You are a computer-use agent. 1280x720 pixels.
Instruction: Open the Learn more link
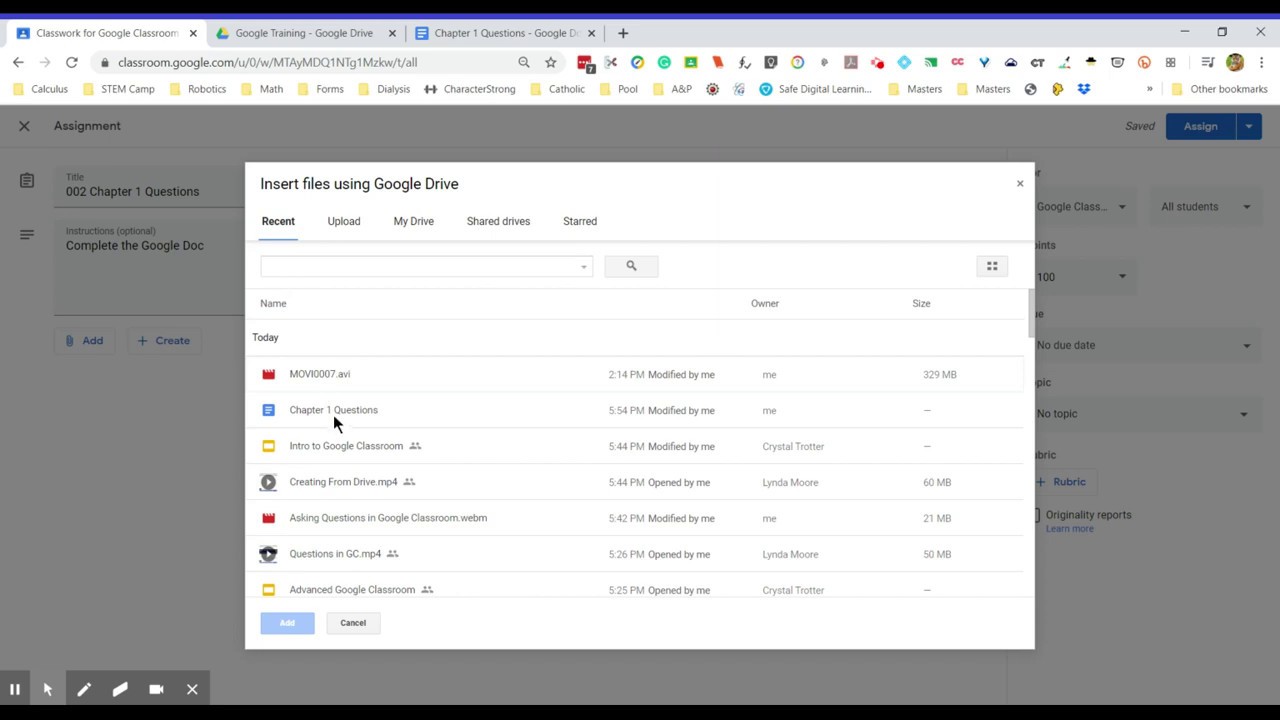[1069, 529]
